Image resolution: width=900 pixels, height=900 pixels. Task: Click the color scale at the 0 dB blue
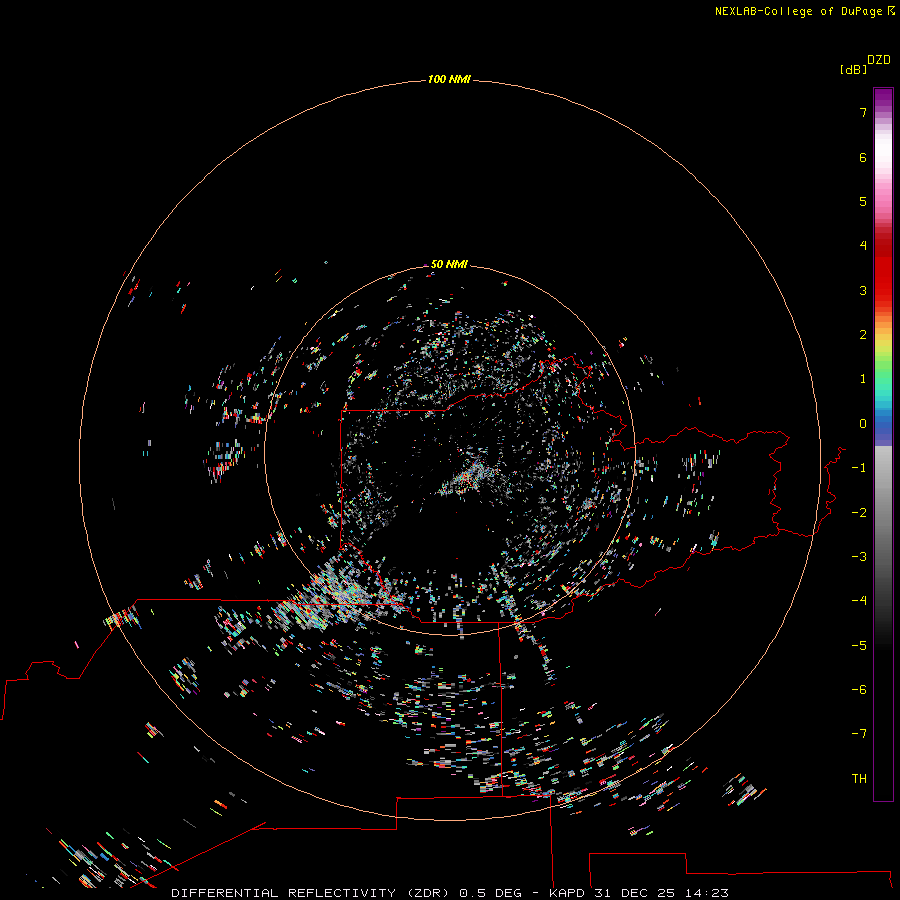(x=883, y=424)
